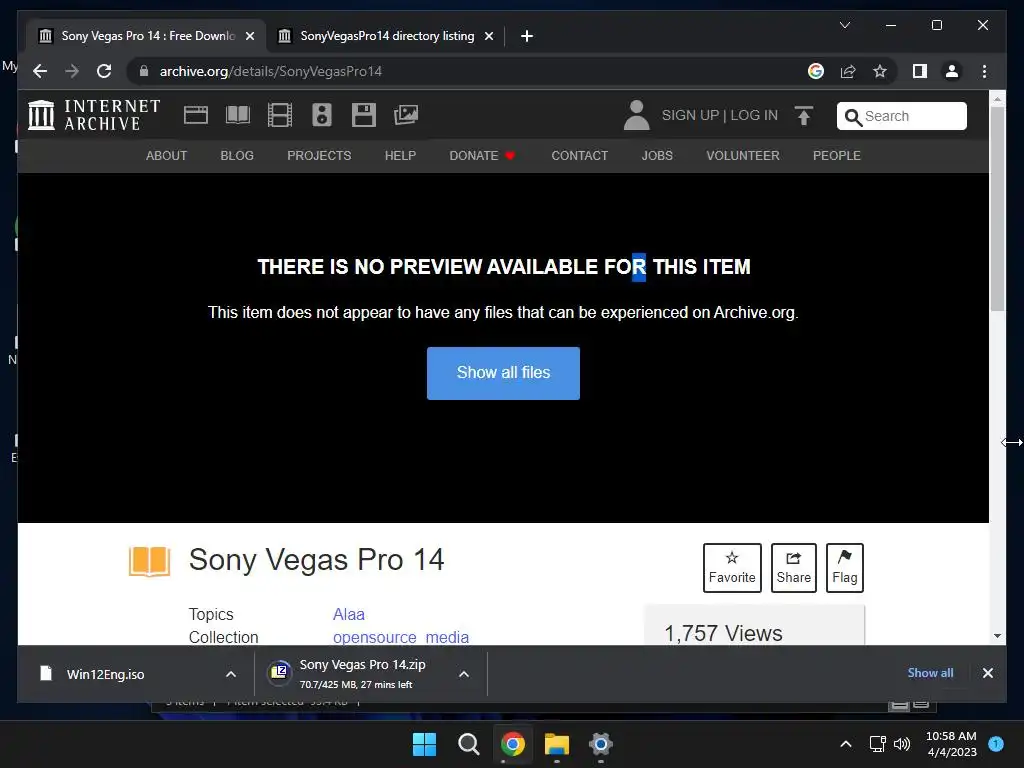Open the Chrome profile icon
Viewport: 1024px width, 768px height.
[x=952, y=71]
